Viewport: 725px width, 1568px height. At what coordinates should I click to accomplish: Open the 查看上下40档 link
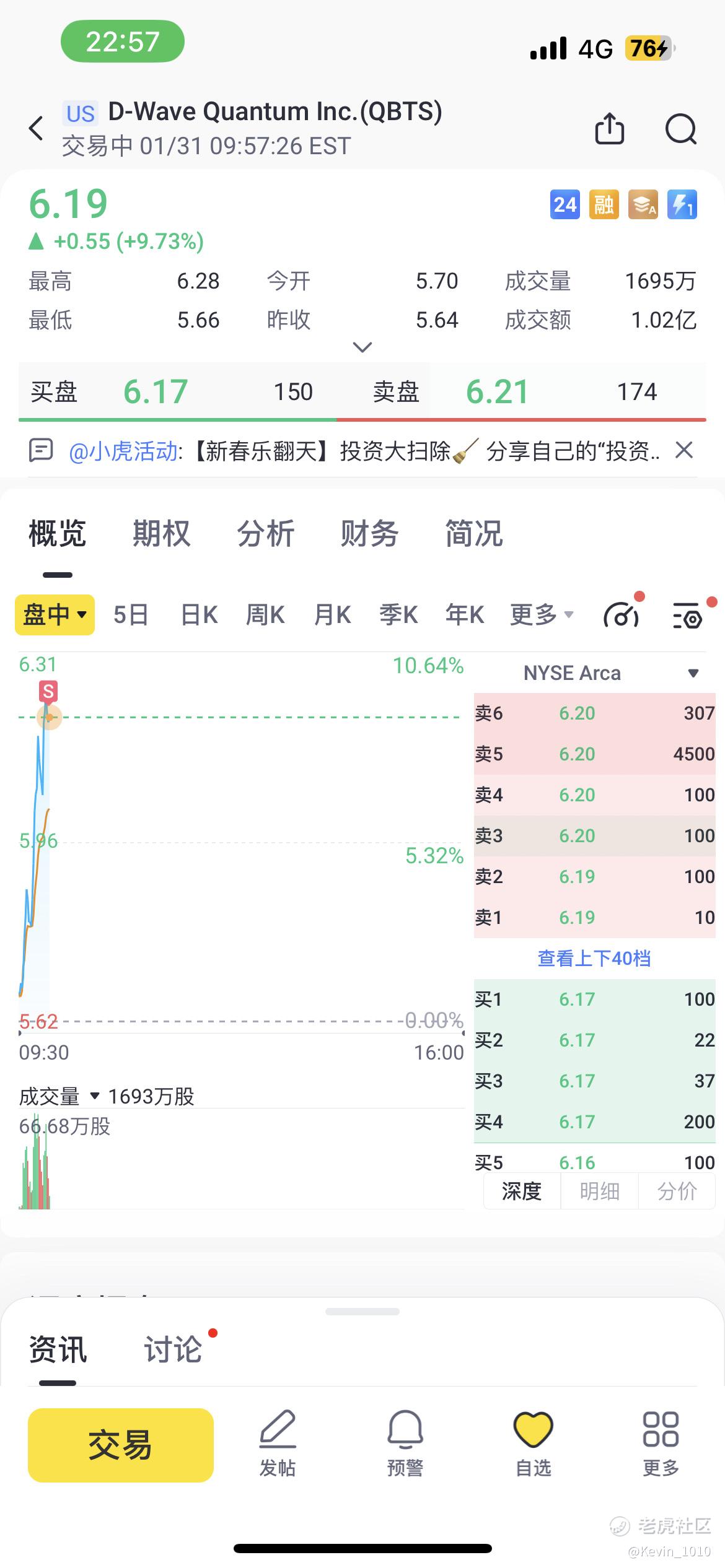pos(594,958)
